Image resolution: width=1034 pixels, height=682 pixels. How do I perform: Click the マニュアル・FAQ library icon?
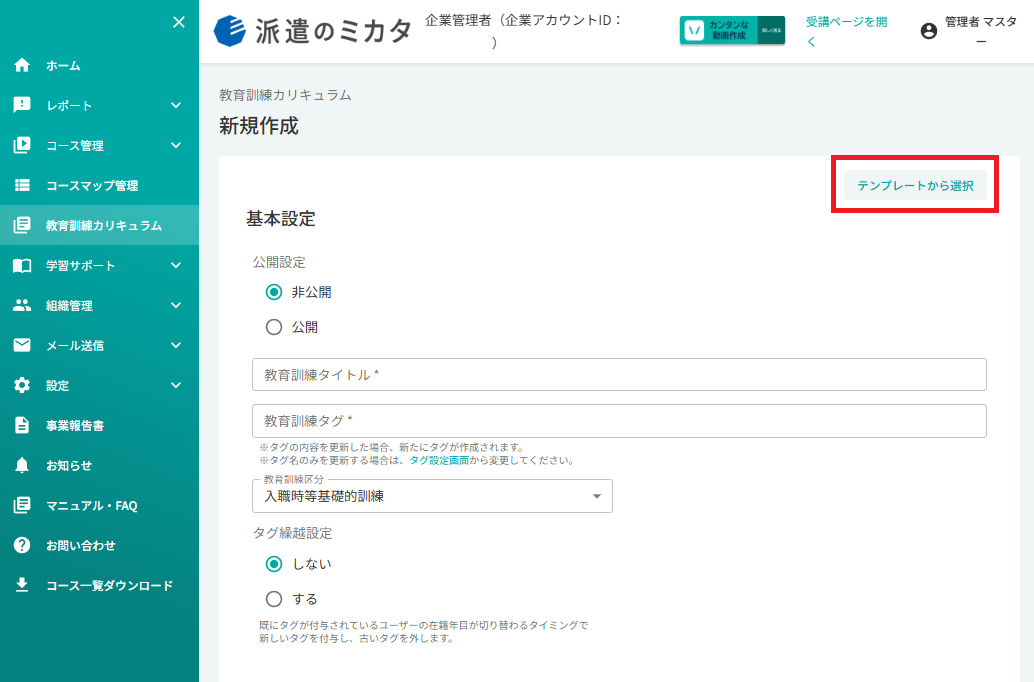[x=22, y=505]
